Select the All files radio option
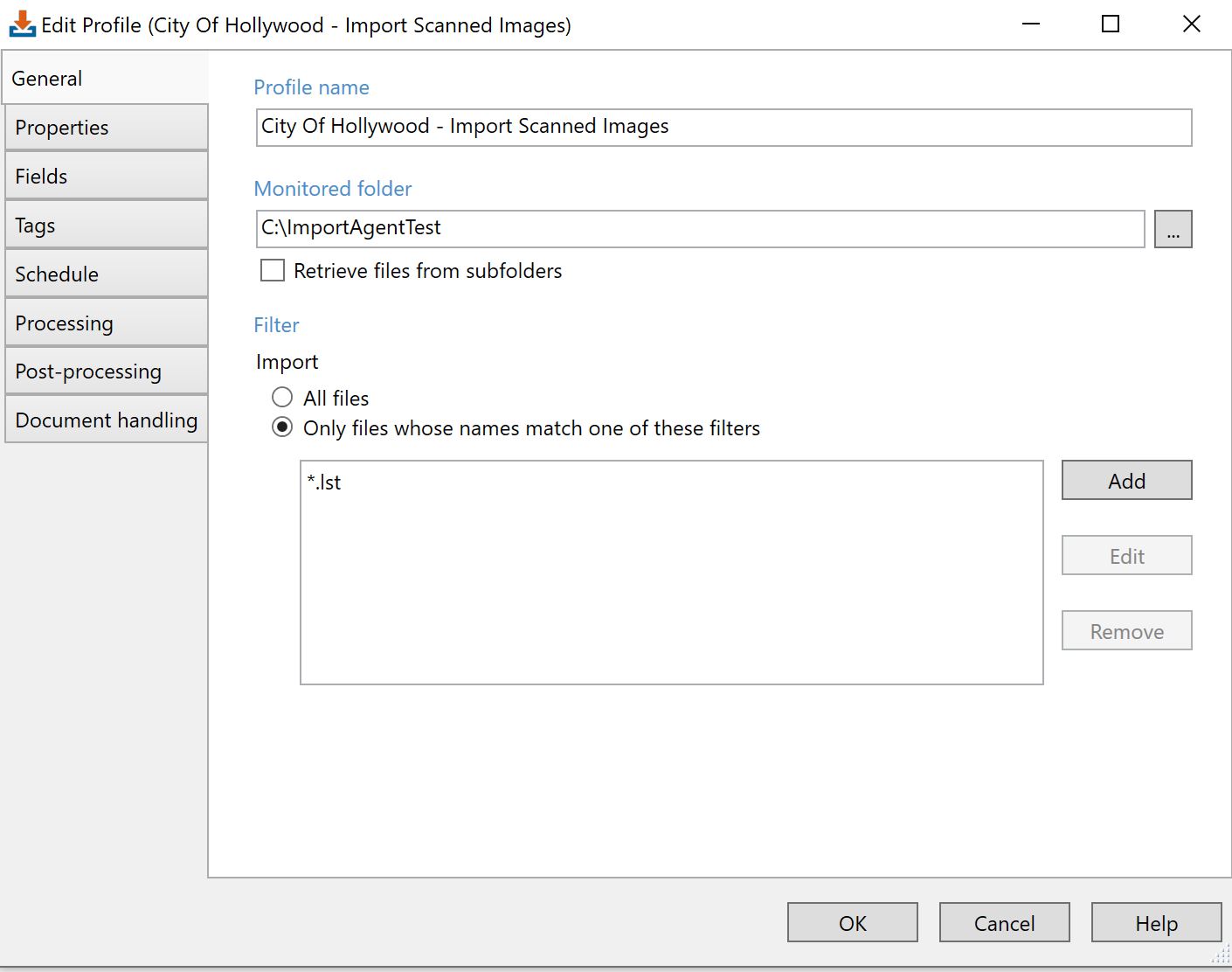Viewport: 1232px width, 972px height. click(x=282, y=398)
